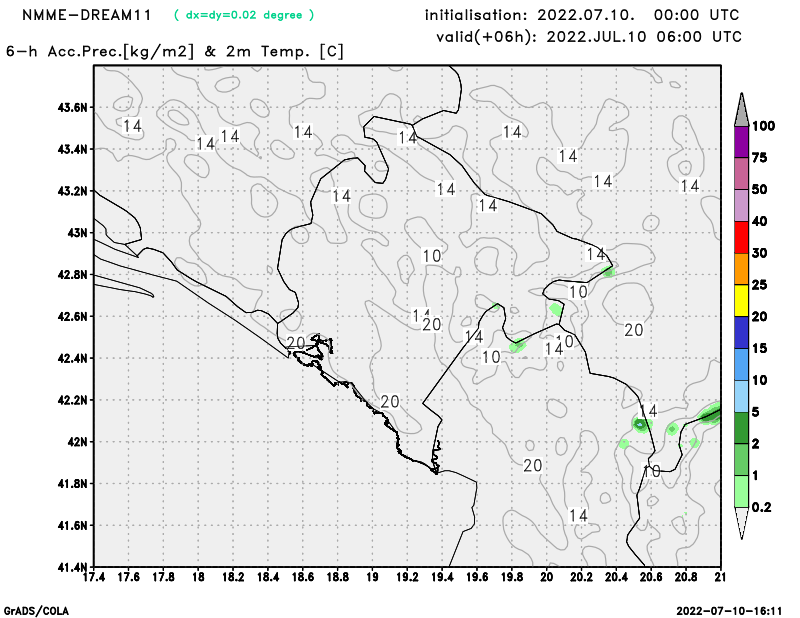Click the 20.8 longitude axis label
Screen dimensions: 800x618
pos(686,578)
